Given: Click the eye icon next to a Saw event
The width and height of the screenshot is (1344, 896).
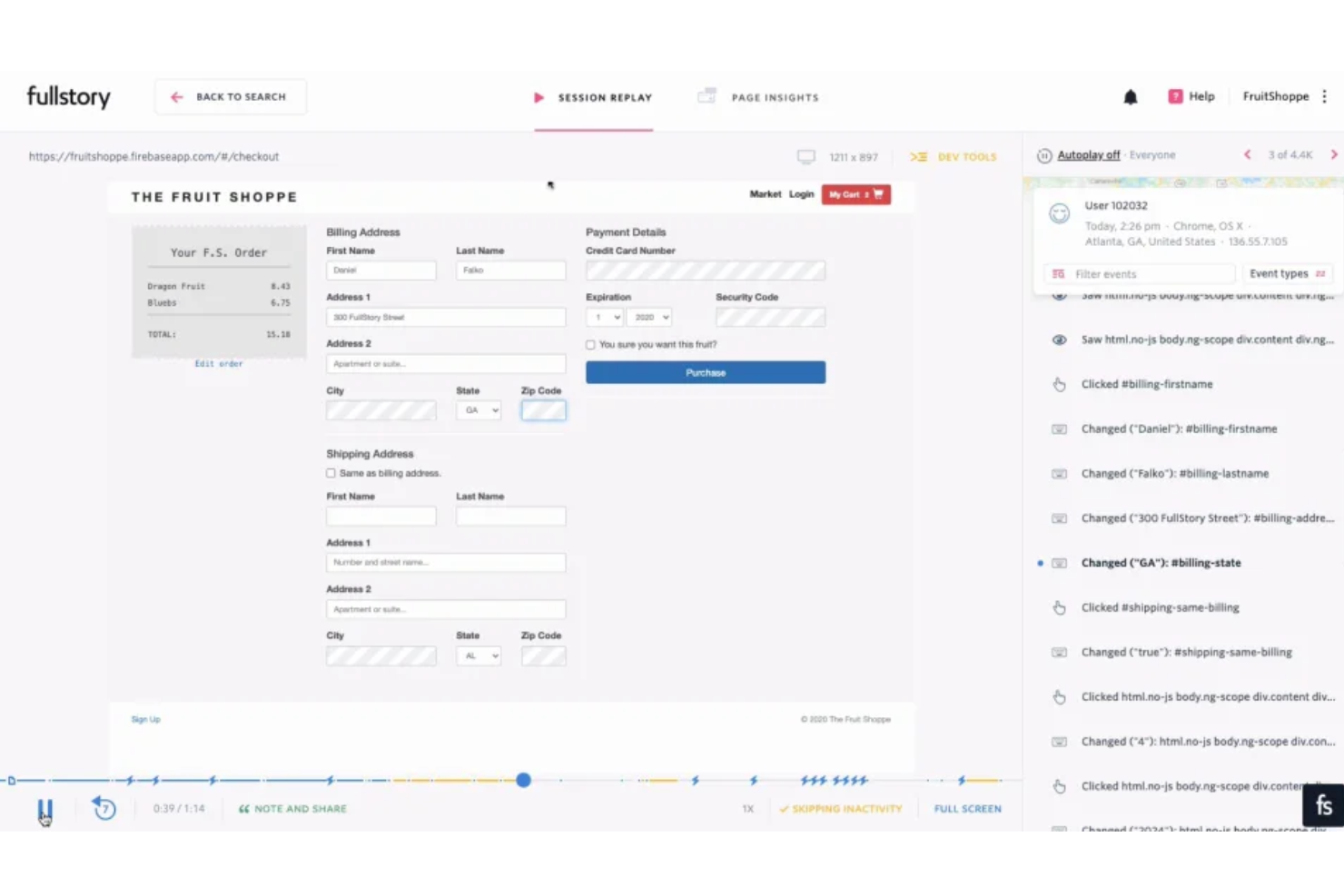Looking at the screenshot, I should 1058,340.
